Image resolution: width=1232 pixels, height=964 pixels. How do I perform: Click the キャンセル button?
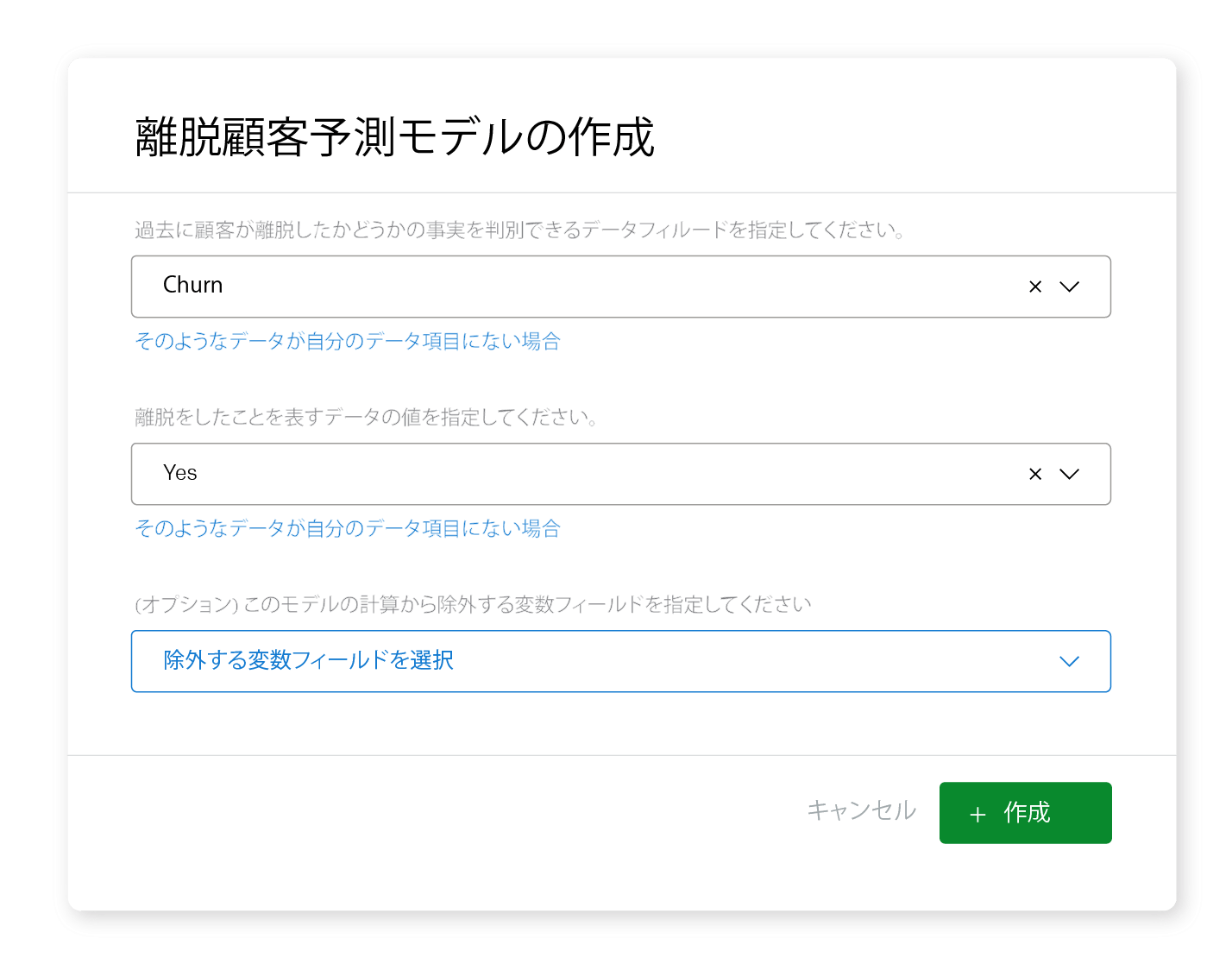(x=861, y=810)
